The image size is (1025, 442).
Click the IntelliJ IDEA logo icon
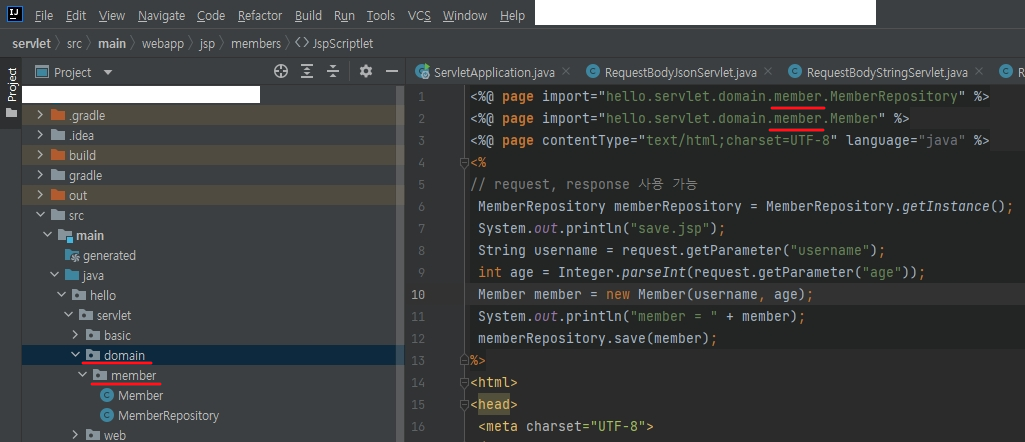pos(15,15)
